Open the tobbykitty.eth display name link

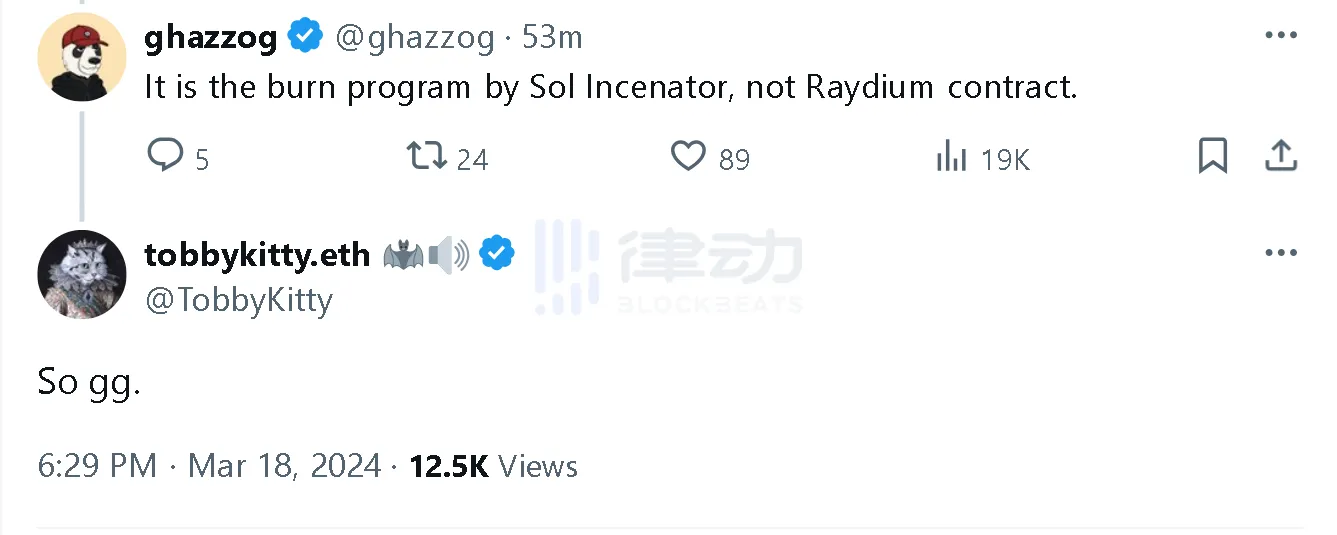257,255
